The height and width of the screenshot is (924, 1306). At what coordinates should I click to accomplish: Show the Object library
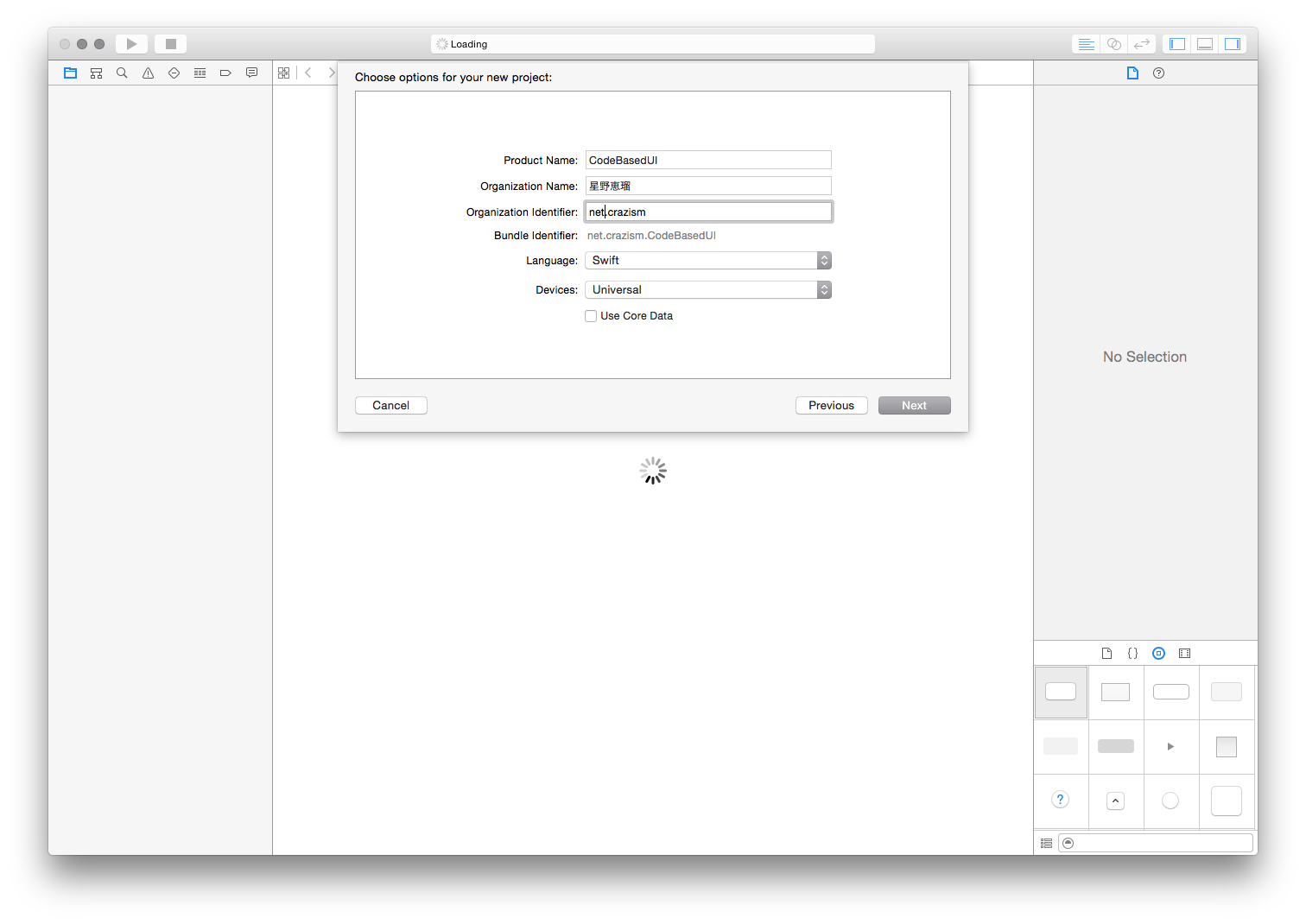(x=1159, y=654)
